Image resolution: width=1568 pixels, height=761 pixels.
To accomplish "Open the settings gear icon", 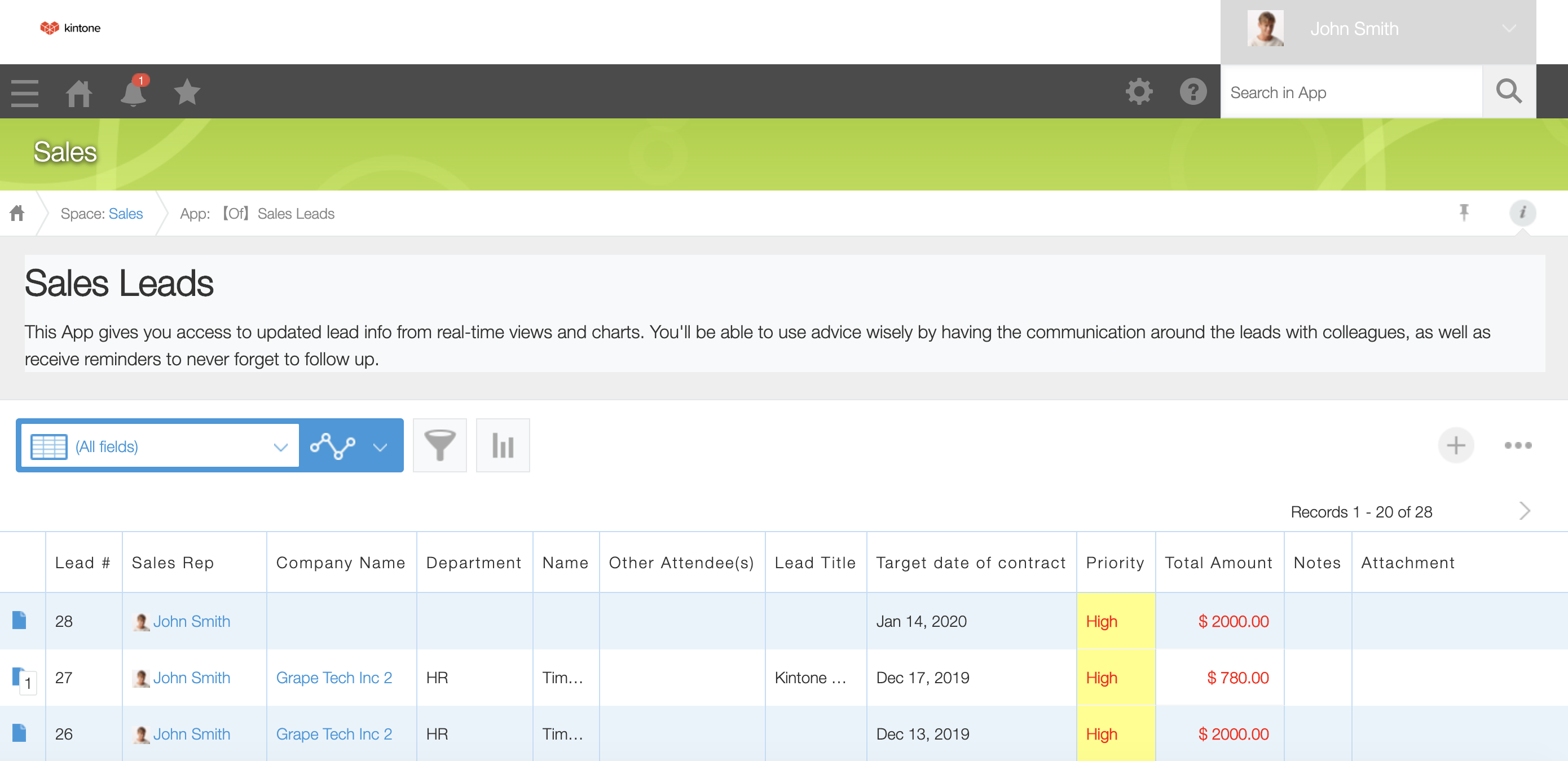I will pos(1138,92).
